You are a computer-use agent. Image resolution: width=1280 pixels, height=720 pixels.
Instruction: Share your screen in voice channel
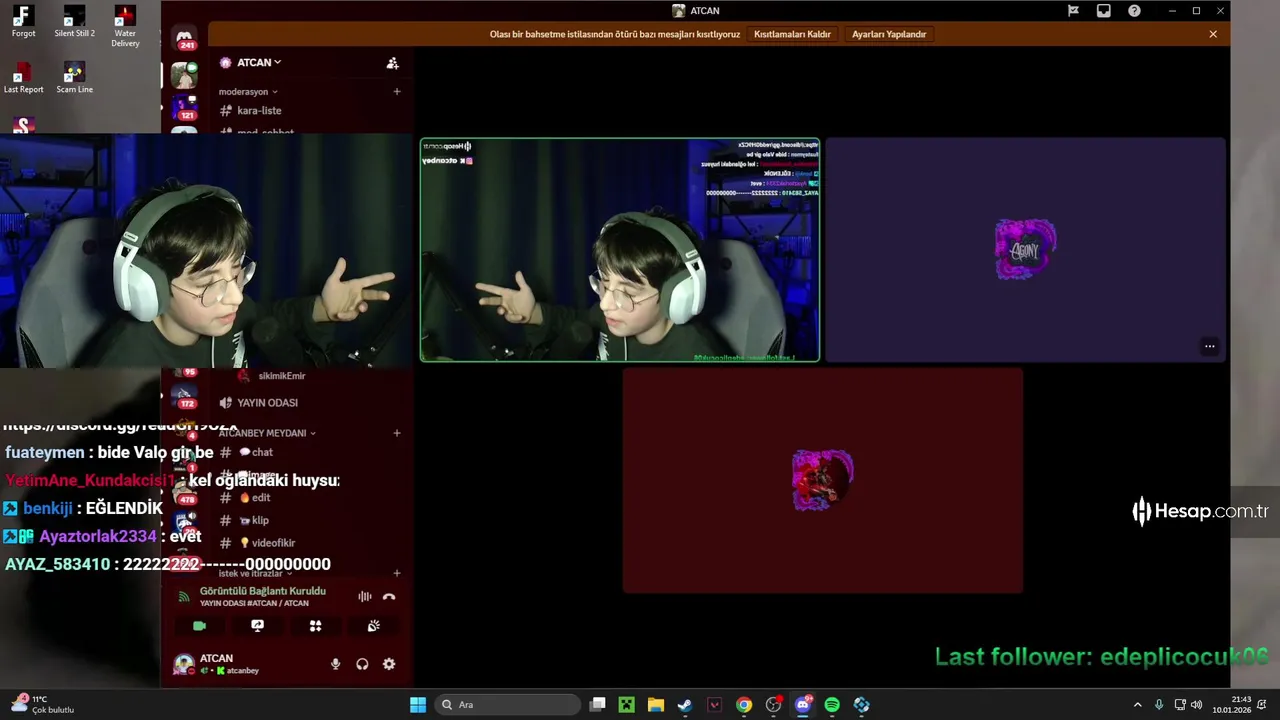(x=257, y=626)
